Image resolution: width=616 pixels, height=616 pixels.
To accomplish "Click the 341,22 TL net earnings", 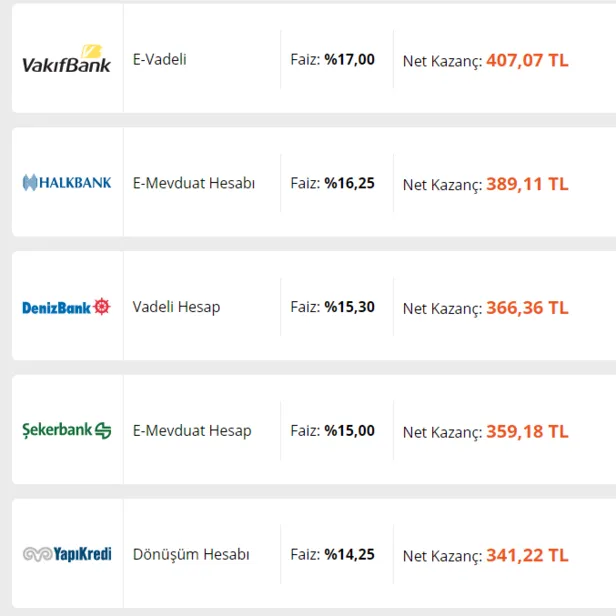I will click(527, 556).
